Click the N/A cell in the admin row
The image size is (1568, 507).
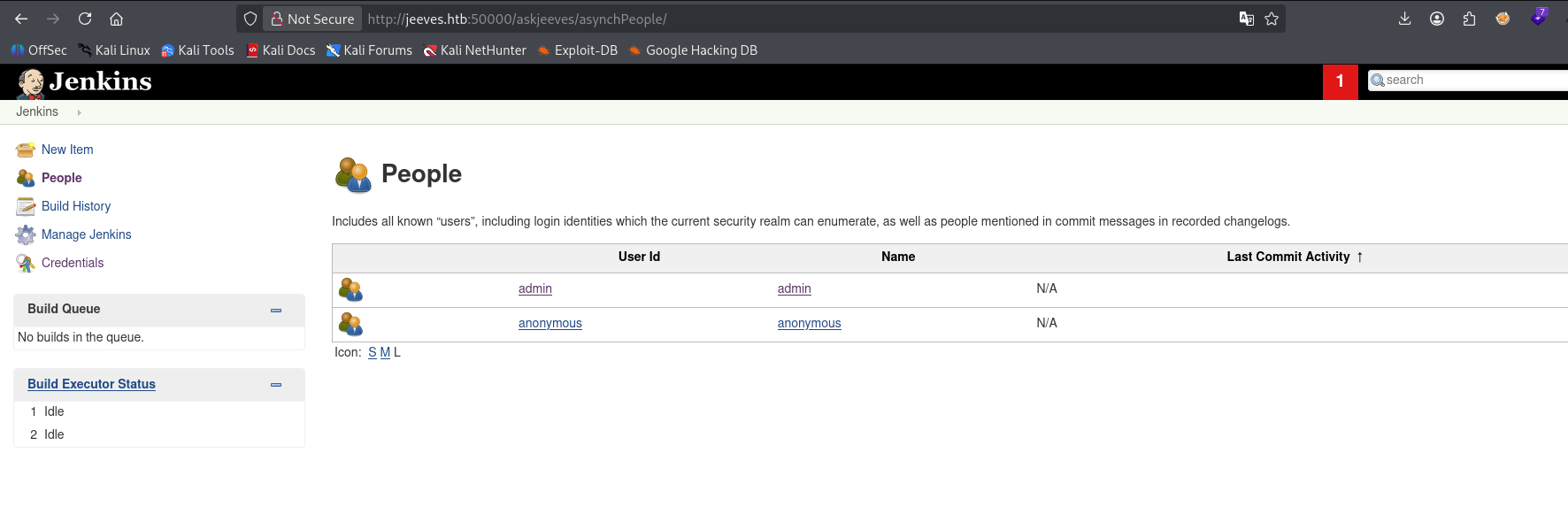pos(1047,288)
